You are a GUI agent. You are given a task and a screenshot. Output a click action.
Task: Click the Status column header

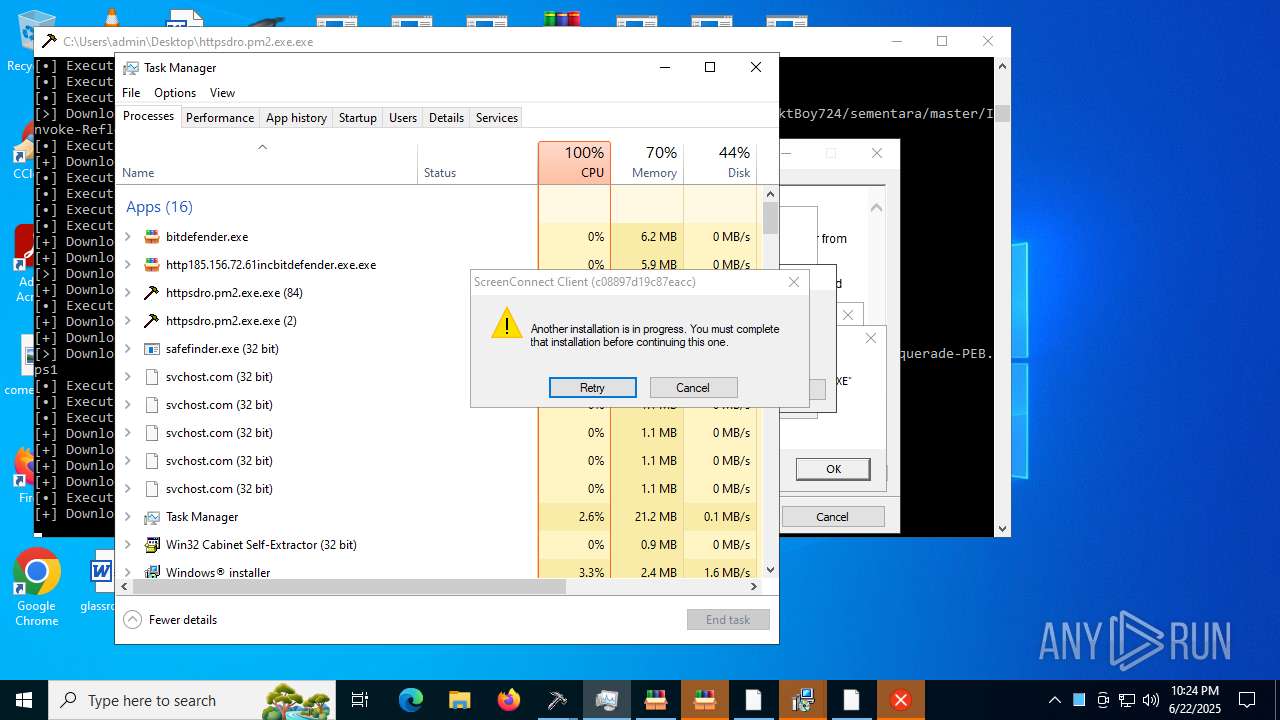coord(477,162)
